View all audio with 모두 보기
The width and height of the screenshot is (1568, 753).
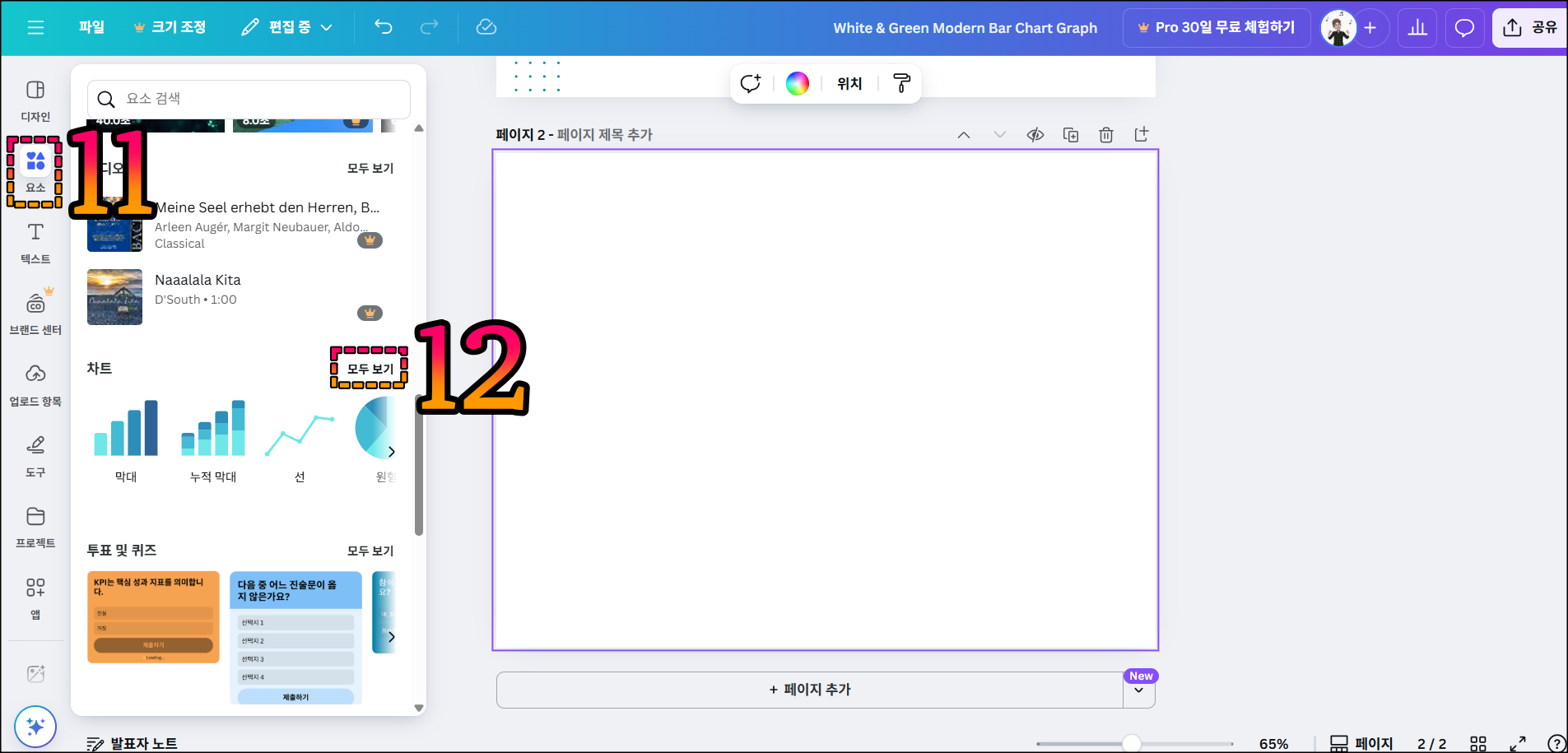pos(370,168)
